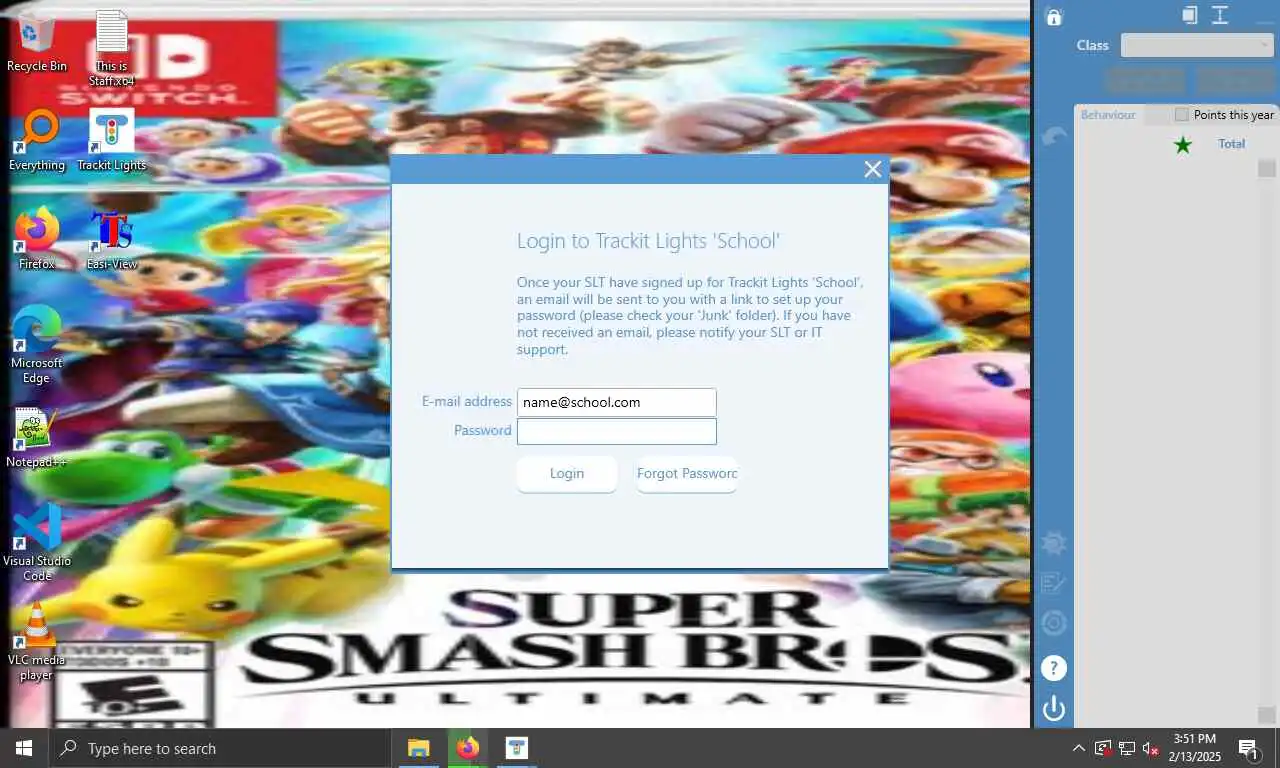Screen dimensions: 1280x768
Task: Open the Class dropdown
Action: [1197, 45]
